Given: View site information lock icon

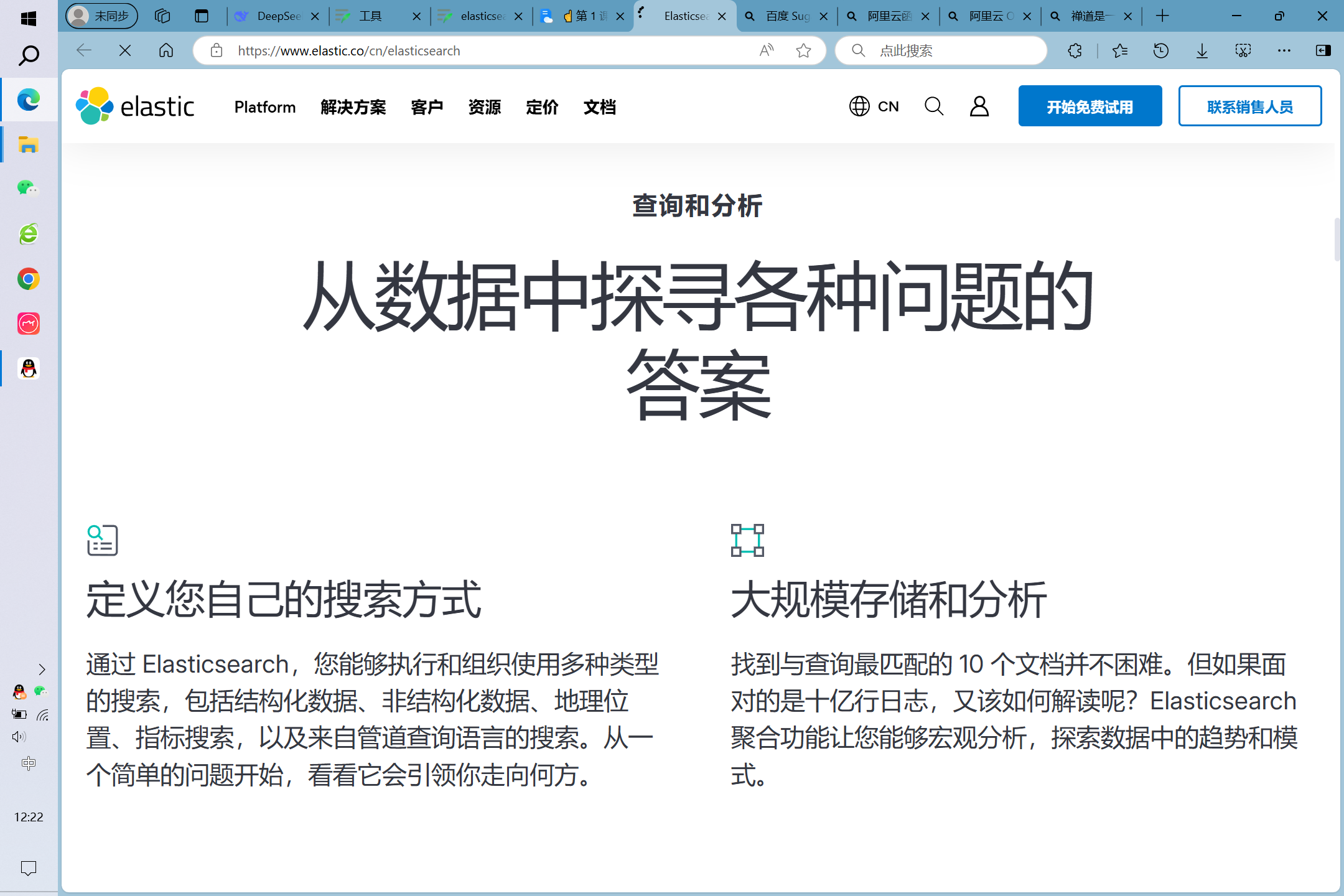Looking at the screenshot, I should 216,50.
